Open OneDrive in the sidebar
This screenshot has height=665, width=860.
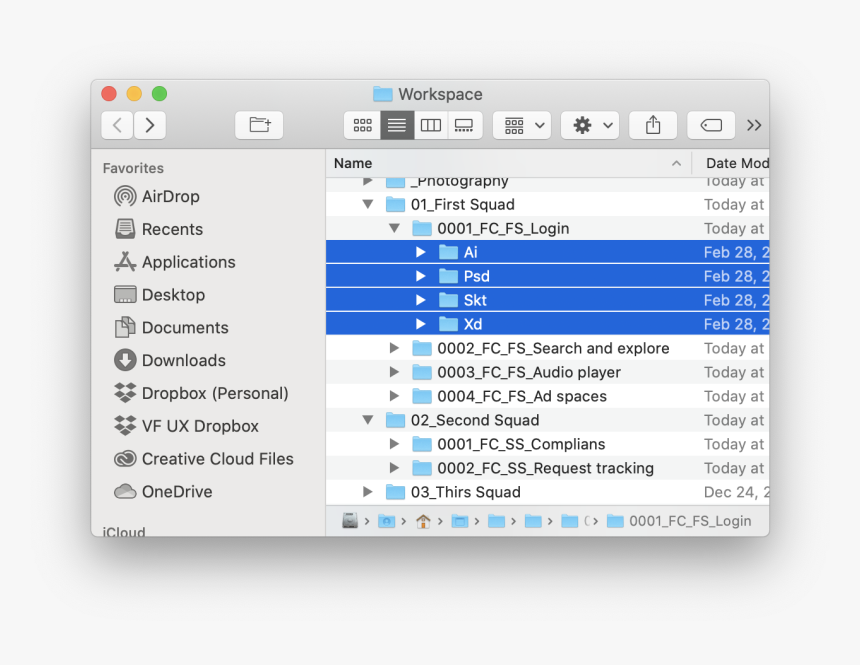(163, 492)
